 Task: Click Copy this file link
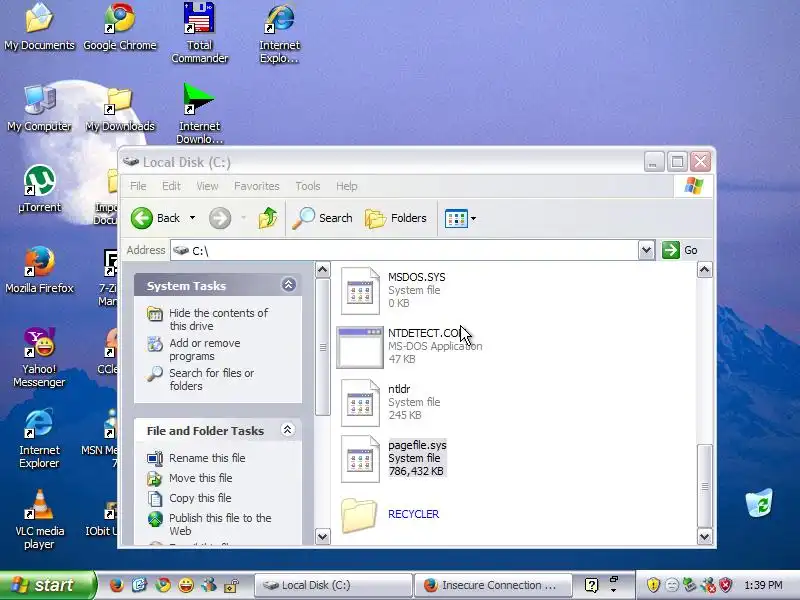point(200,498)
